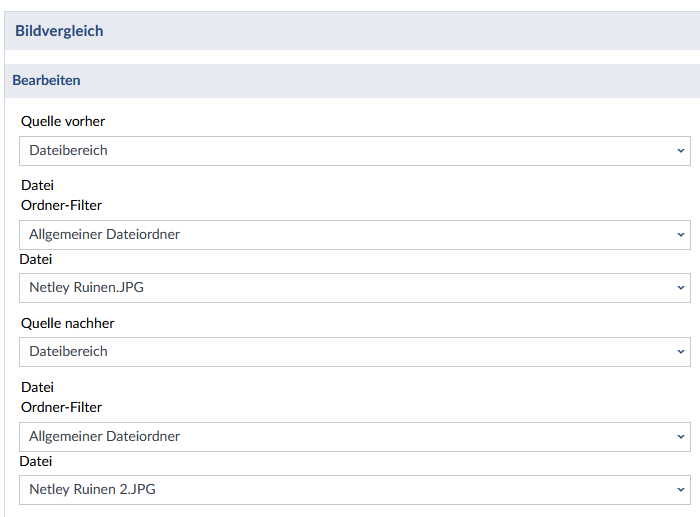Click the Quelle nachher label
Viewport: 700px width, 517px height.
click(67, 323)
